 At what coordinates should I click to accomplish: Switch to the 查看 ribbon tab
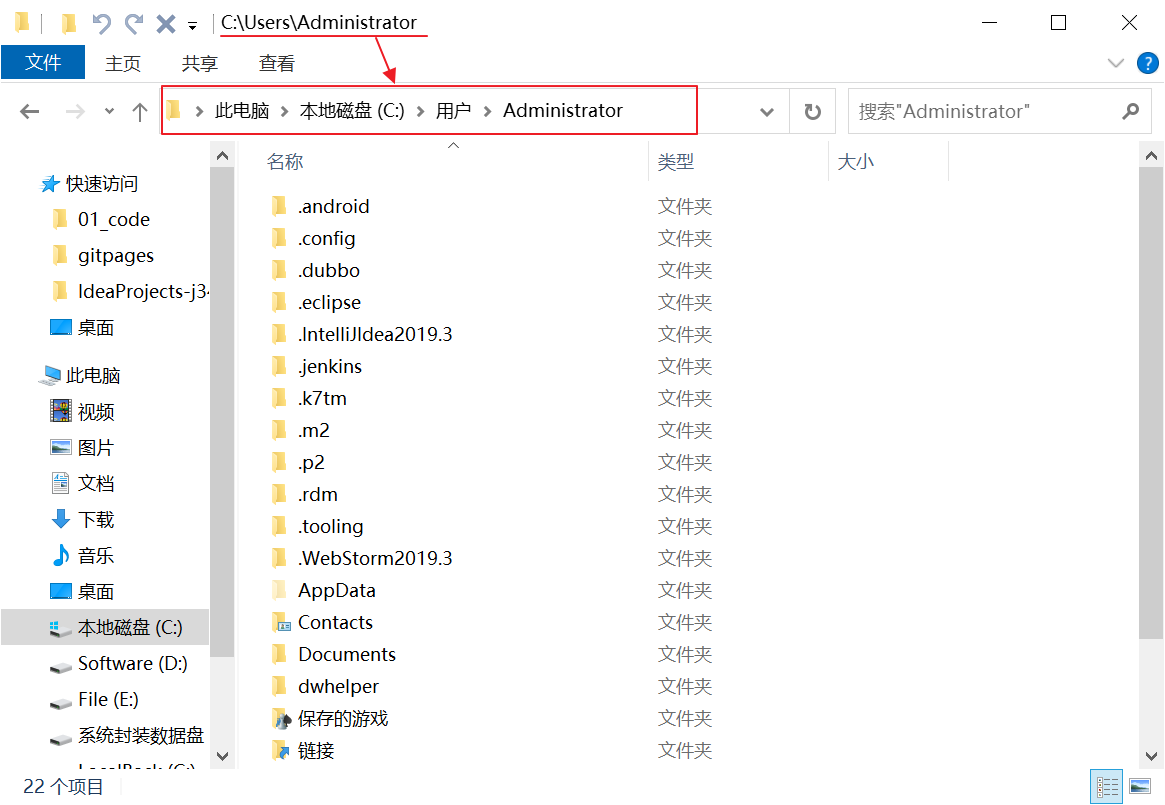tap(277, 63)
